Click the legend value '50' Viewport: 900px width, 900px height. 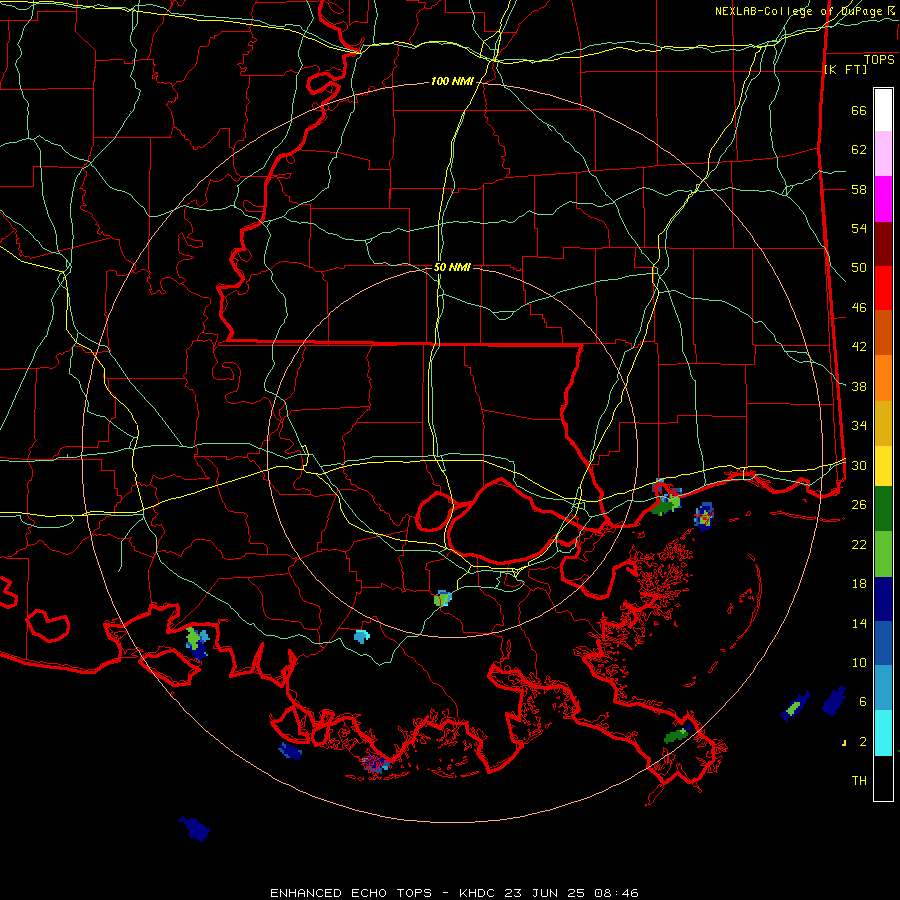859,268
